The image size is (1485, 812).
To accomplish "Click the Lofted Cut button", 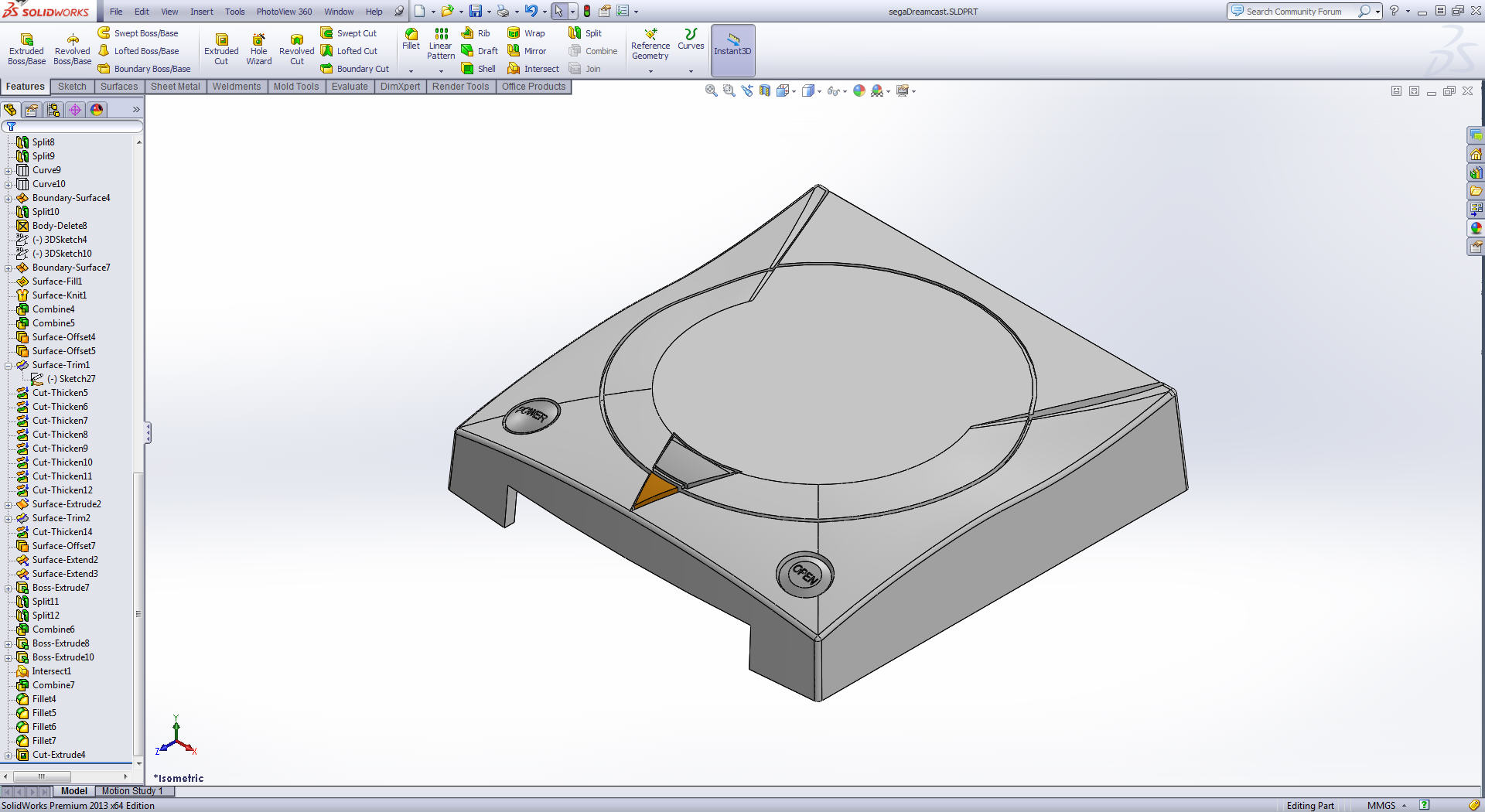I will (349, 51).
